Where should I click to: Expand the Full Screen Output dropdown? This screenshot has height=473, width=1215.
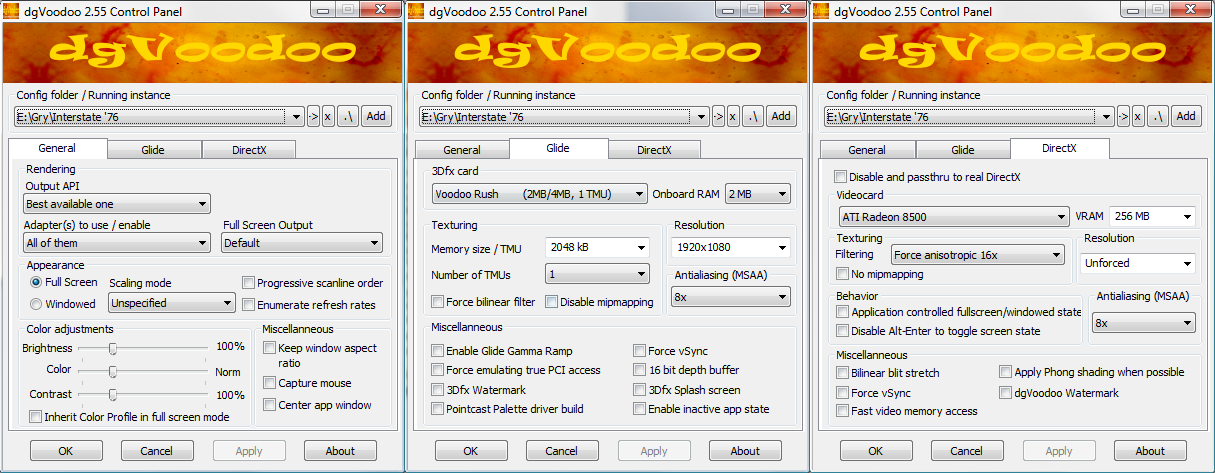(x=303, y=242)
